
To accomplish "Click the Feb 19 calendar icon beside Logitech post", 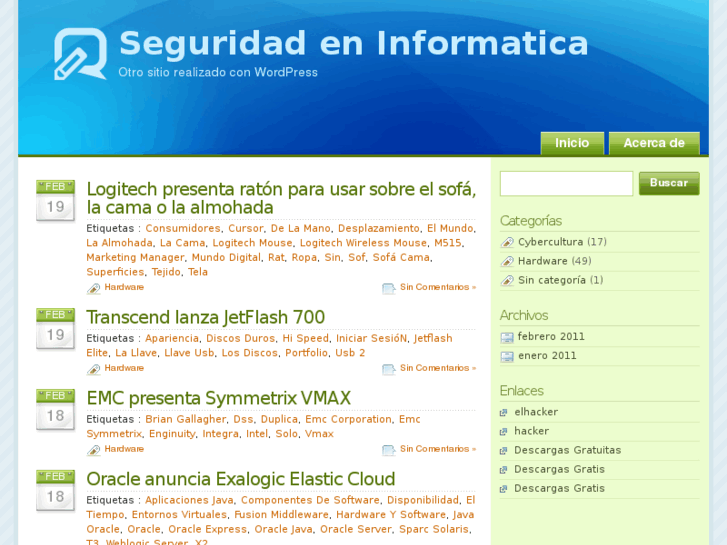I will [x=56, y=200].
